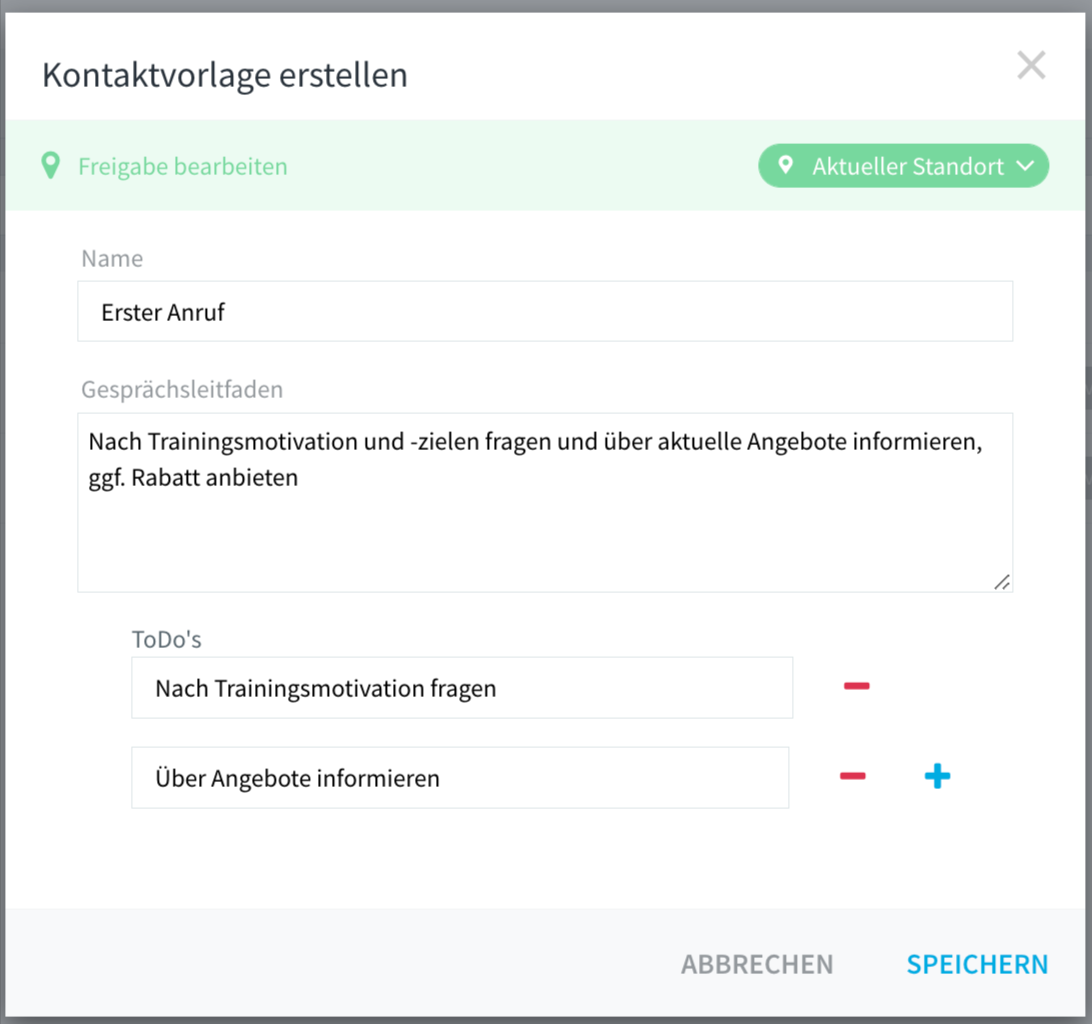Click the 'Gesprächsleitfaden' field label
The height and width of the screenshot is (1024, 1092).
[182, 389]
